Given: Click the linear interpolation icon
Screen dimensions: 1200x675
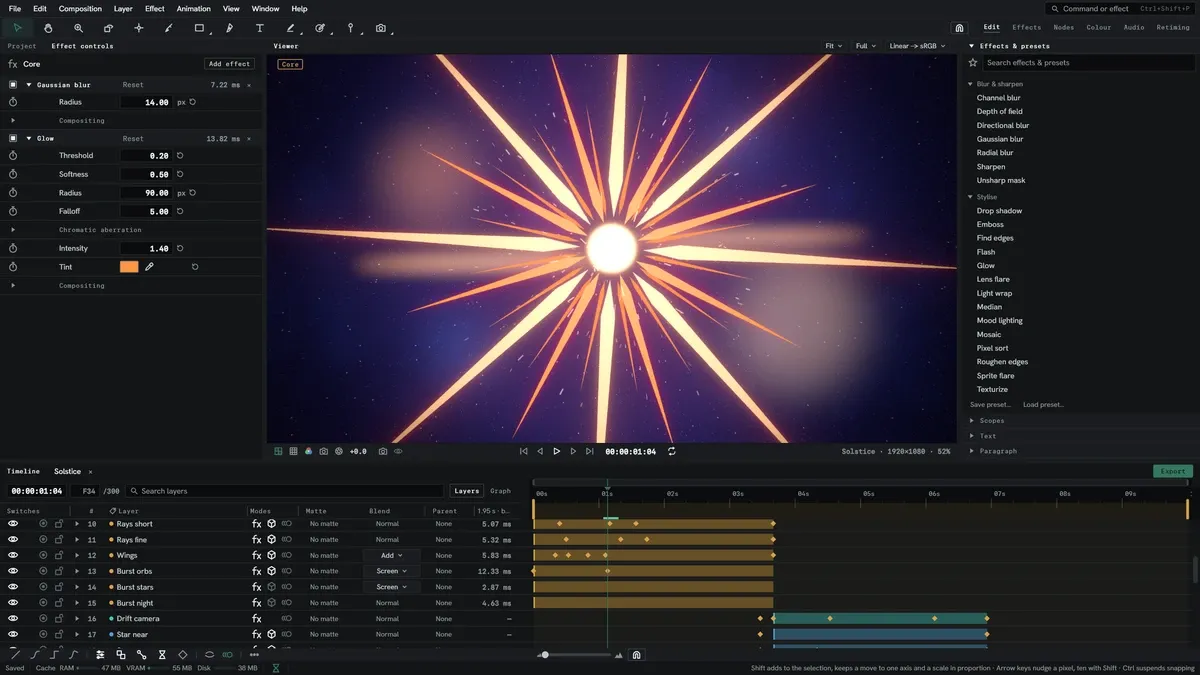Looking at the screenshot, I should [x=15, y=655].
